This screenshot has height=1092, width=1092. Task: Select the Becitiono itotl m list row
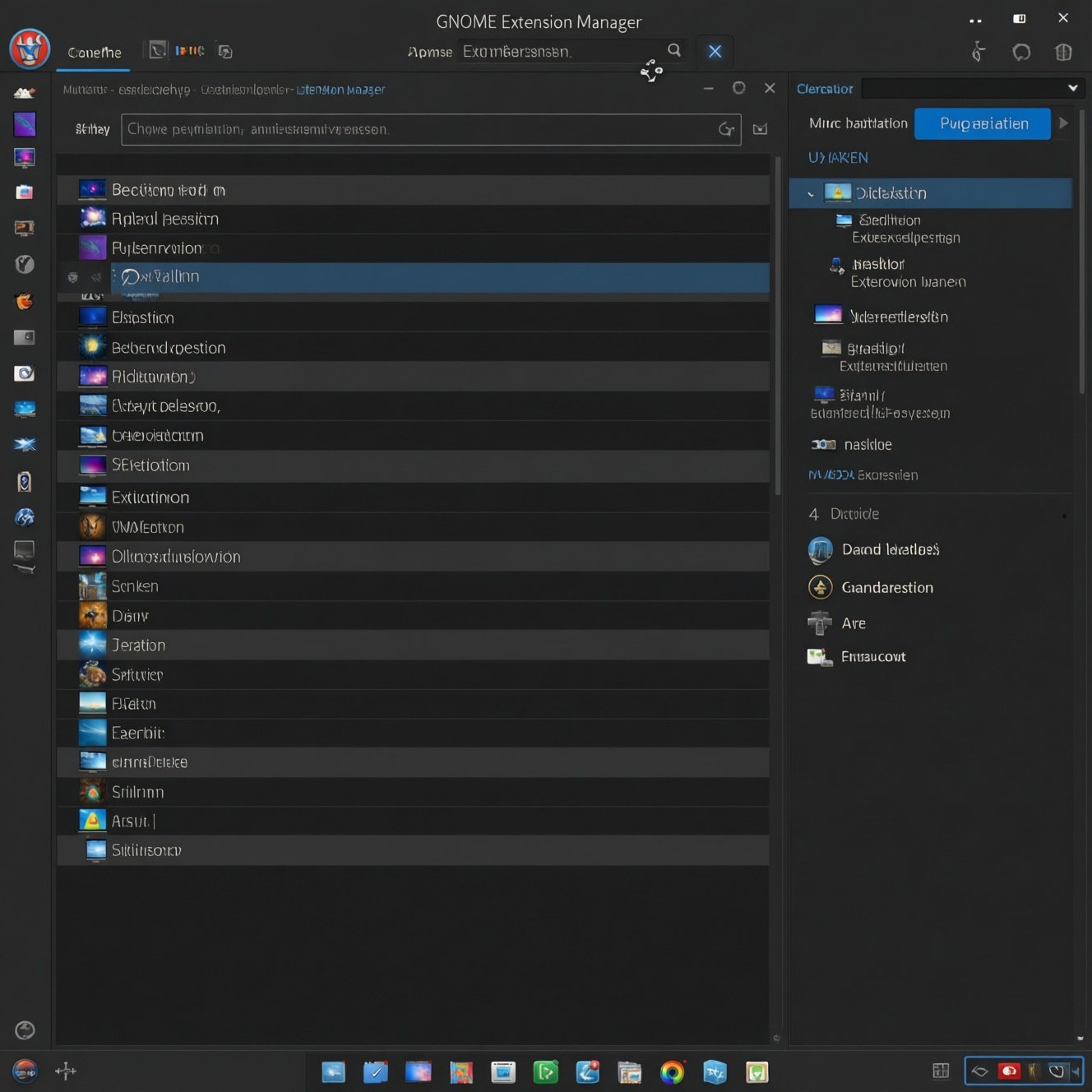click(x=413, y=190)
